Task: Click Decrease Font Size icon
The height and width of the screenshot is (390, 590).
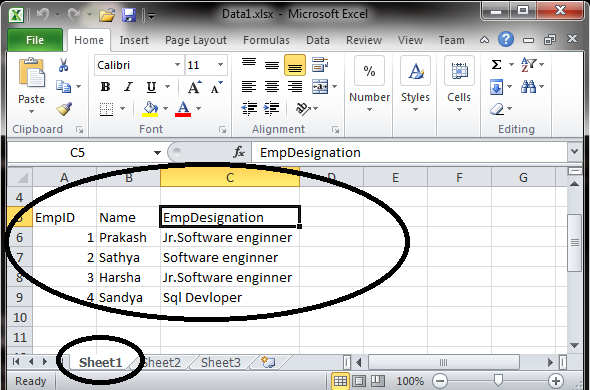Action: [x=216, y=87]
